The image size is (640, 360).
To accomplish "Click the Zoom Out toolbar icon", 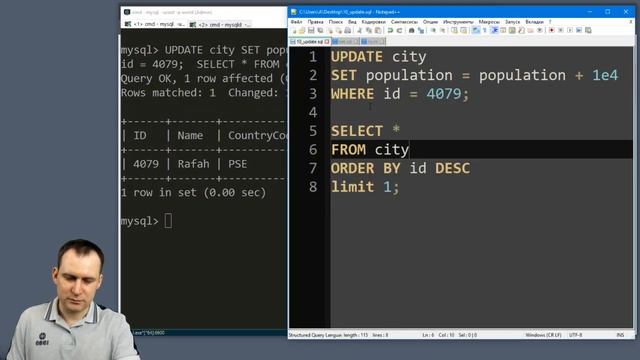I will 443,30.
